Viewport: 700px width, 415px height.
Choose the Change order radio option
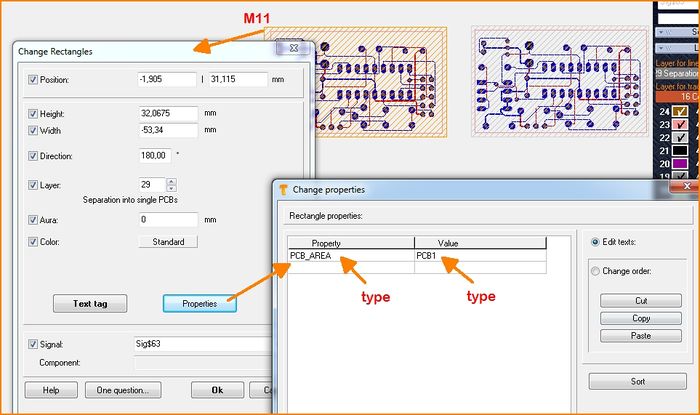pos(596,271)
